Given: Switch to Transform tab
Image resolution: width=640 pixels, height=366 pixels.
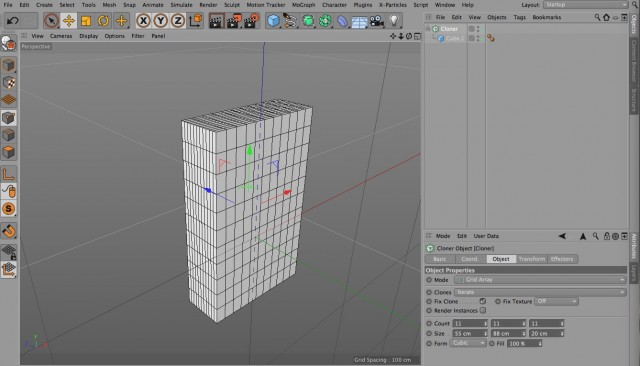Looking at the screenshot, I should tap(531, 259).
